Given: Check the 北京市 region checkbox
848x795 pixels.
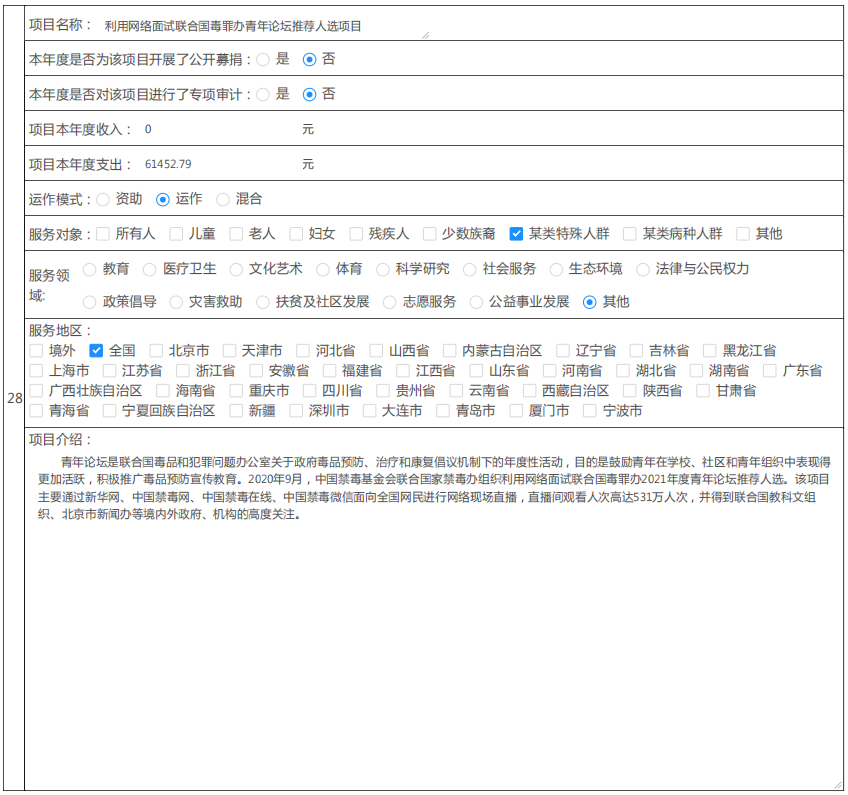Looking at the screenshot, I should 156,351.
